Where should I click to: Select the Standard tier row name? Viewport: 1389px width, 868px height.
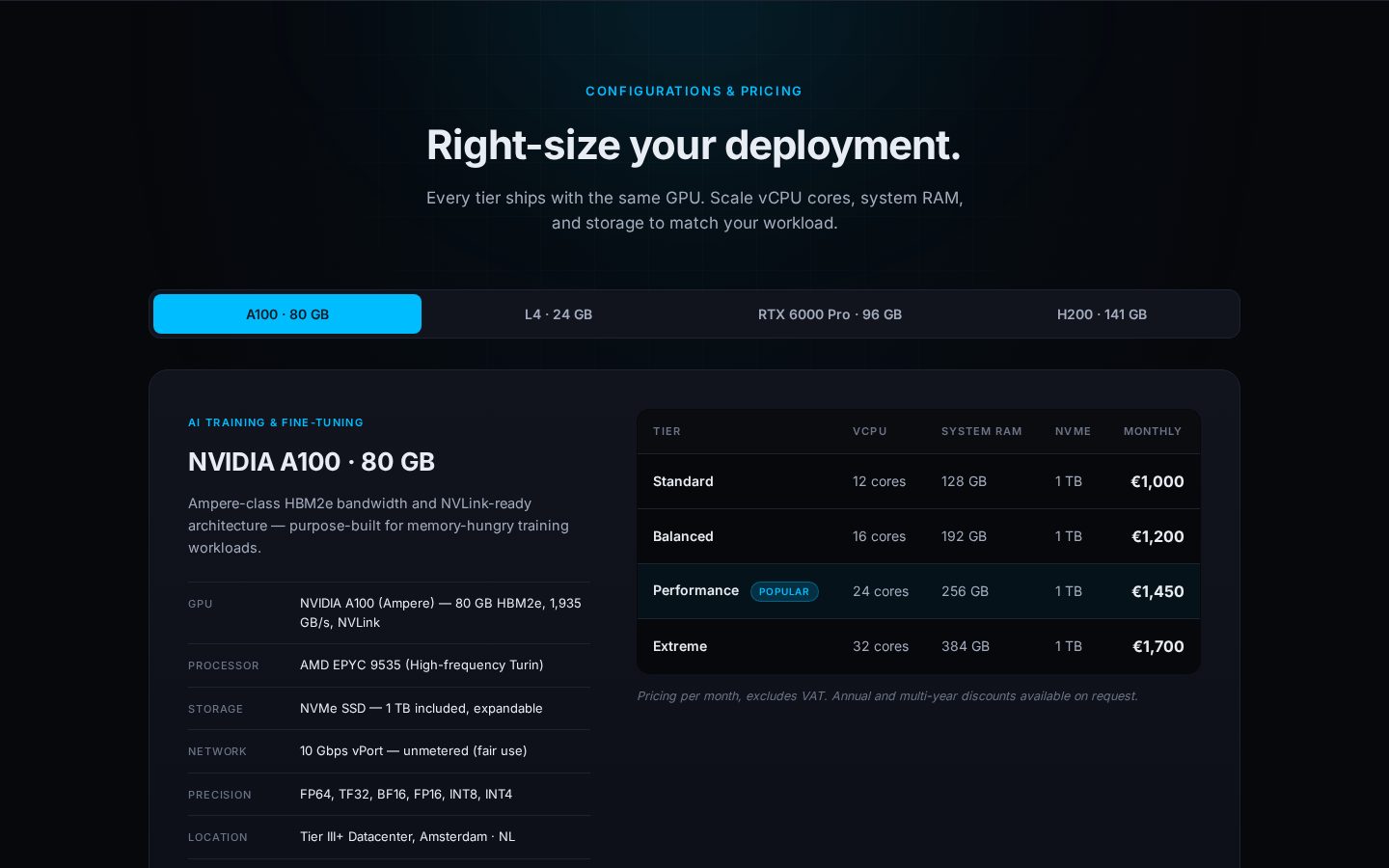coord(683,481)
